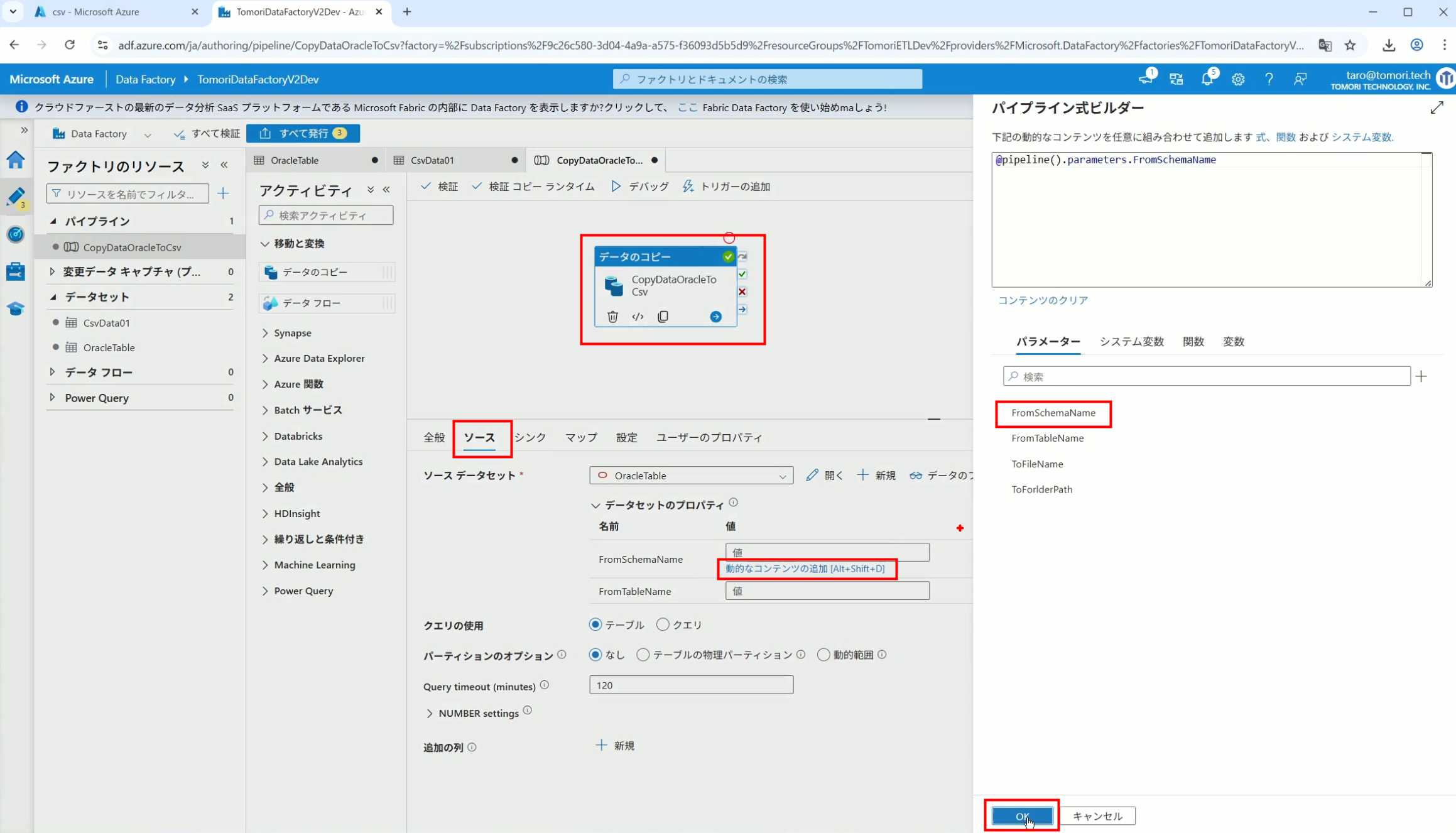Click the コンテンツのクリア link
This screenshot has width=1456, height=833.
1043,300
